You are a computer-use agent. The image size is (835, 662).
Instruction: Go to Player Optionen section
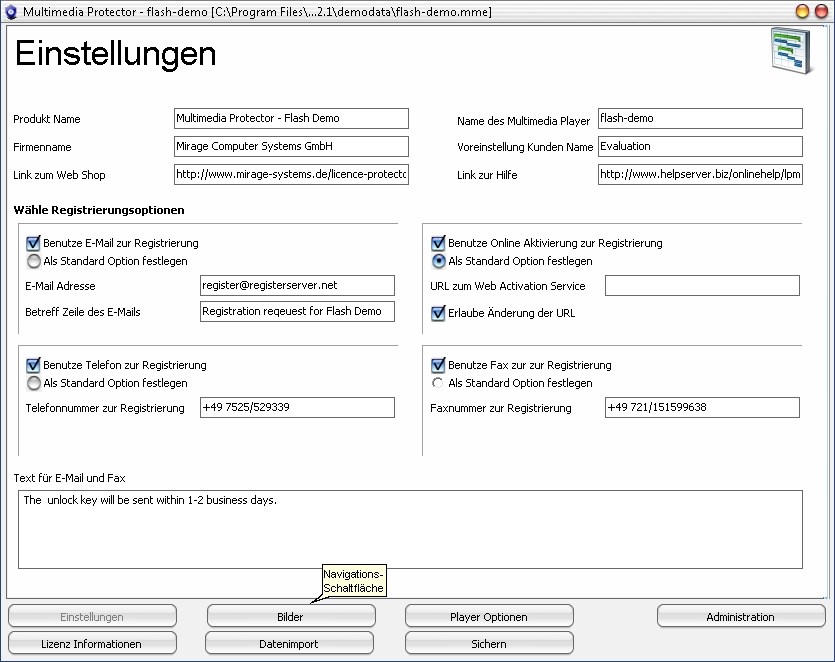pos(489,617)
